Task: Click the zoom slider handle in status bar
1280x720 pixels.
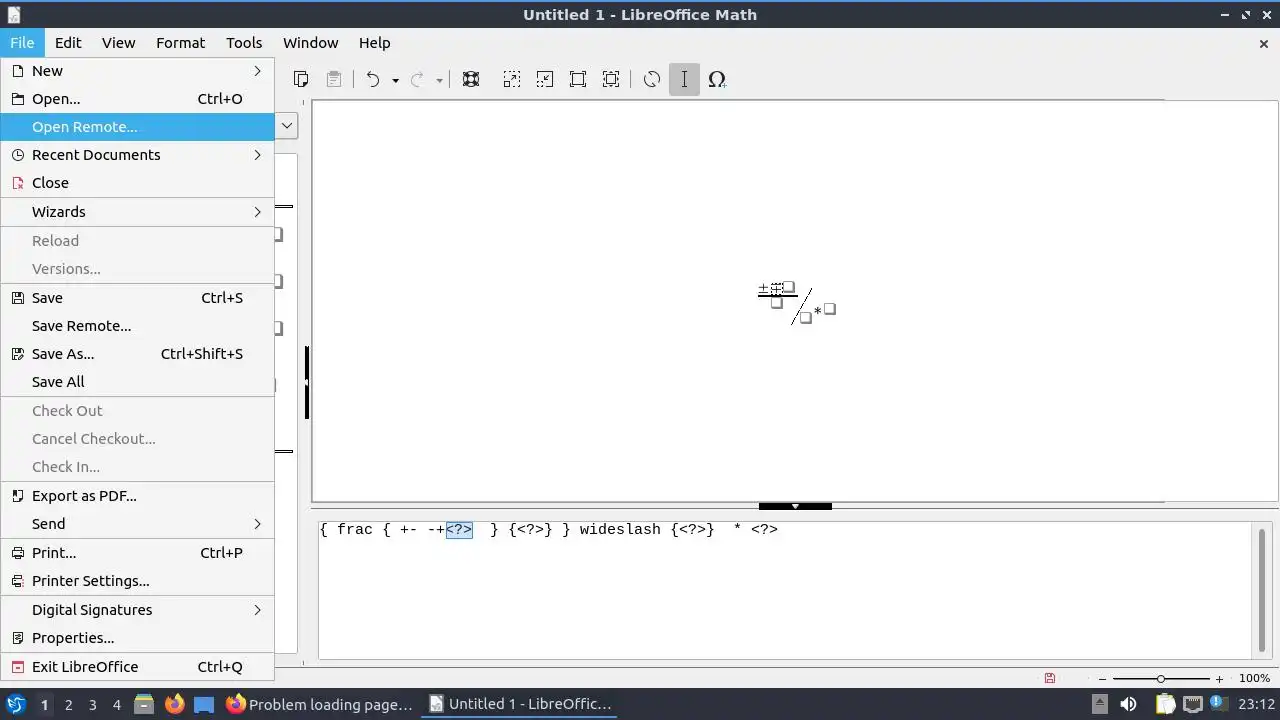Action: pyautogui.click(x=1160, y=679)
